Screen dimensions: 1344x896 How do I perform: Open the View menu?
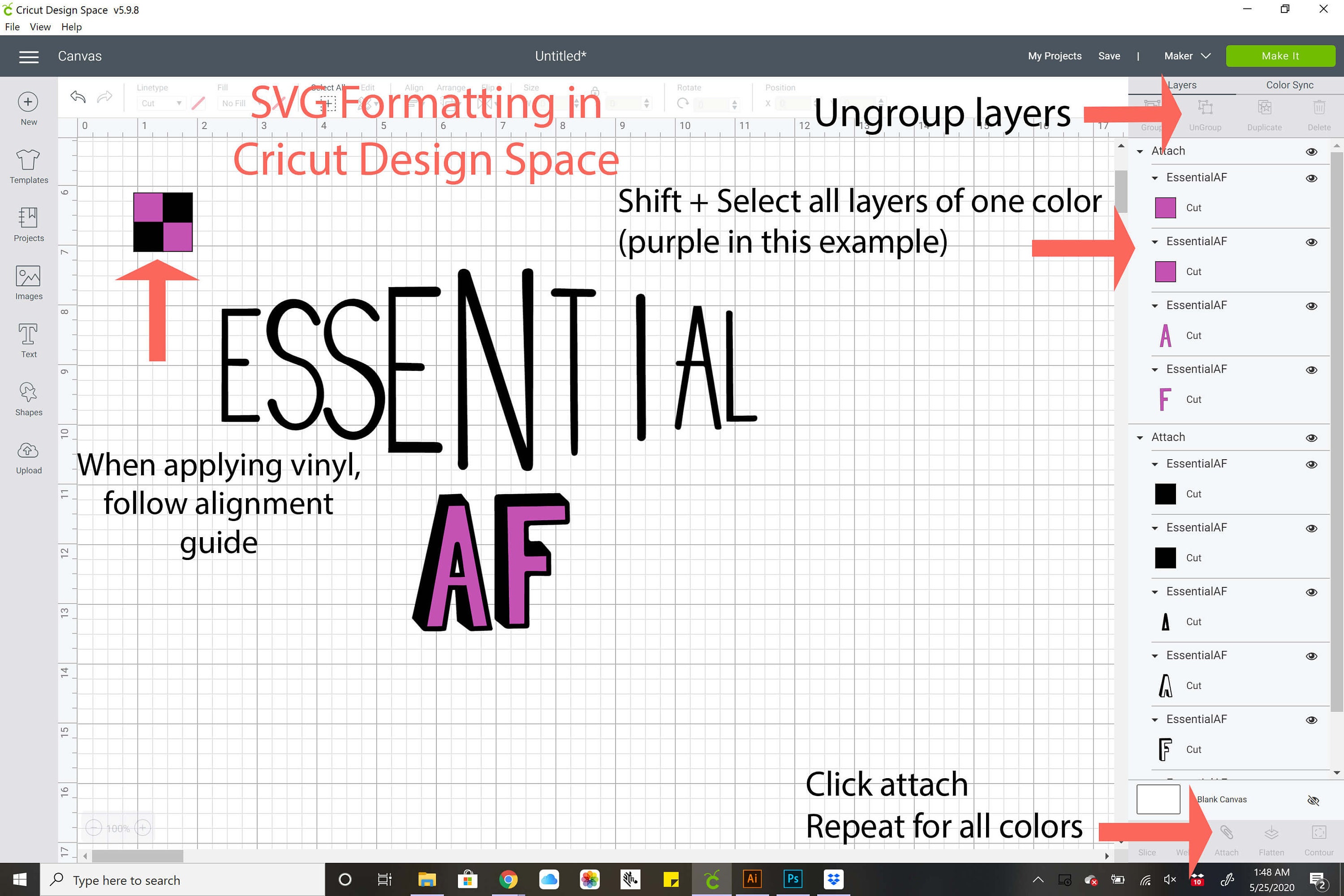40,27
